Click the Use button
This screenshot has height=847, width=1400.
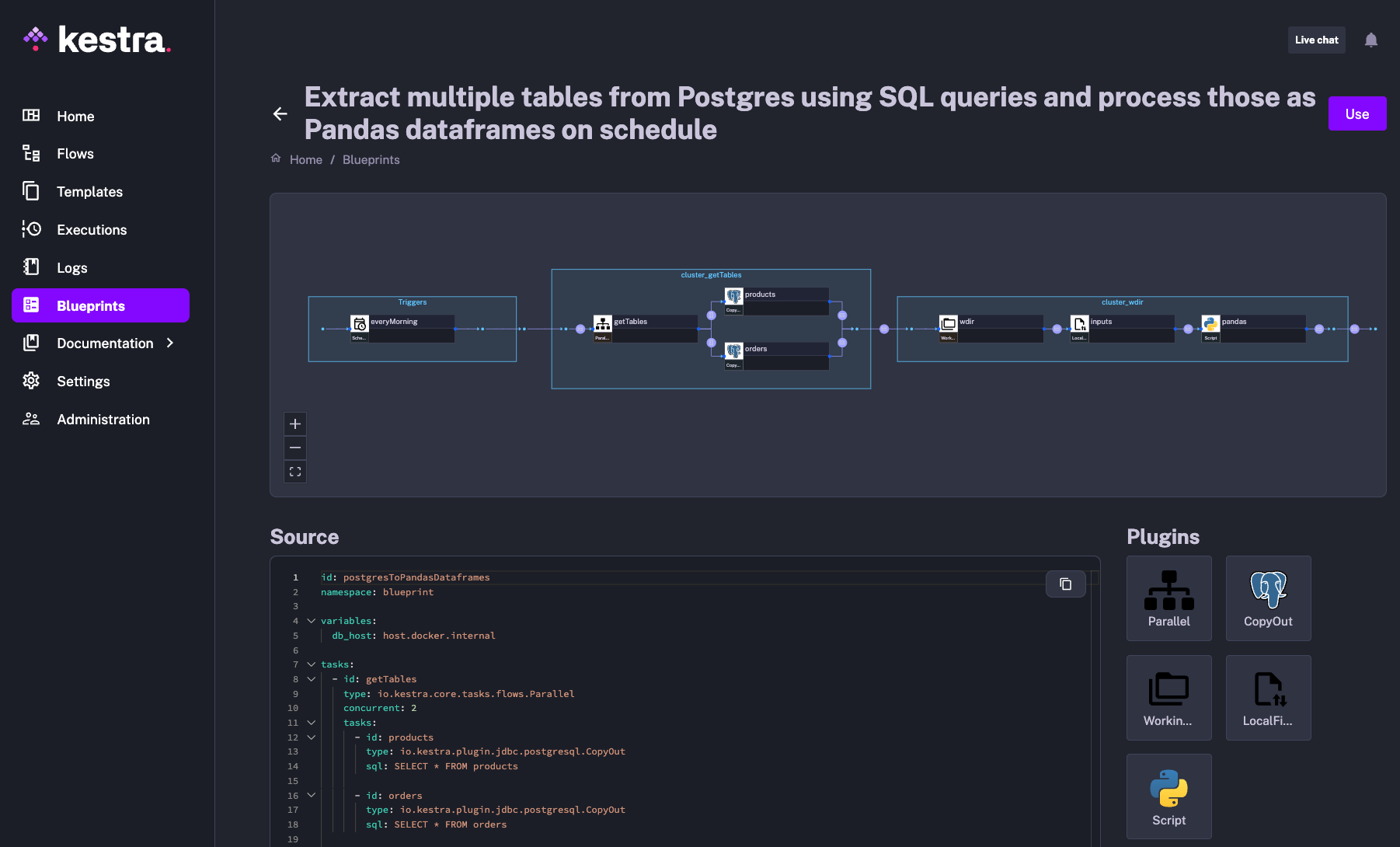pyautogui.click(x=1356, y=113)
